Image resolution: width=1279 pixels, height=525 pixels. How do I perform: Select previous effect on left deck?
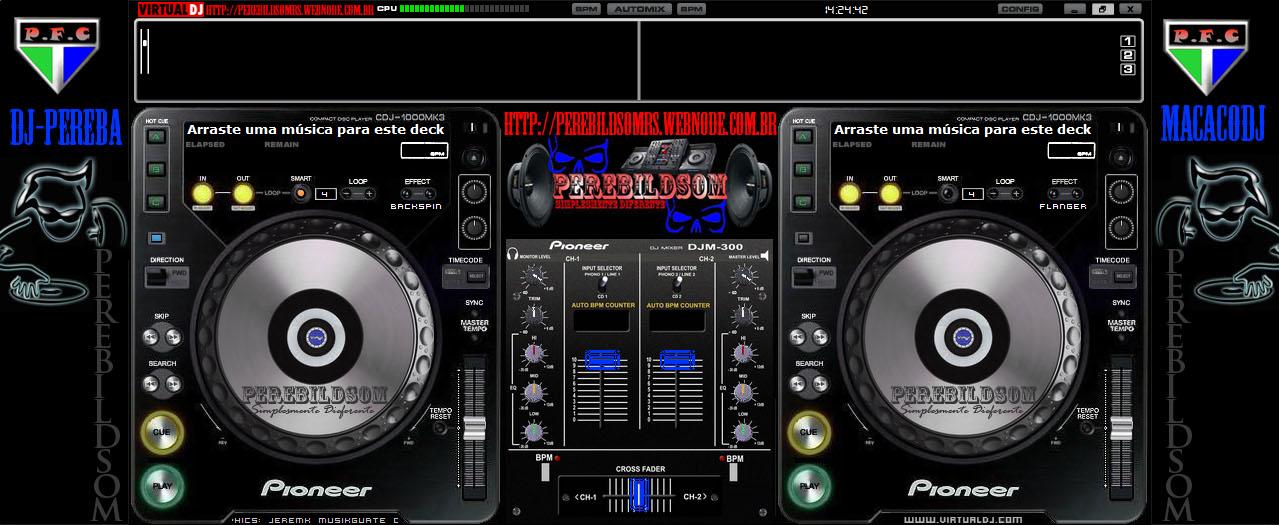[408, 193]
